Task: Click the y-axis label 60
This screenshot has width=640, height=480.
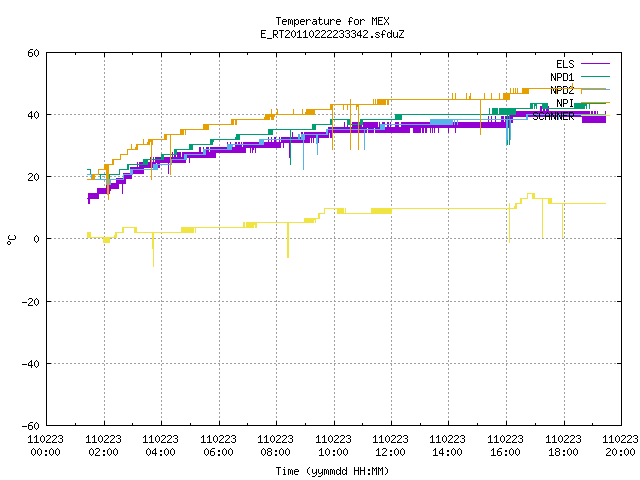Action: point(33,53)
